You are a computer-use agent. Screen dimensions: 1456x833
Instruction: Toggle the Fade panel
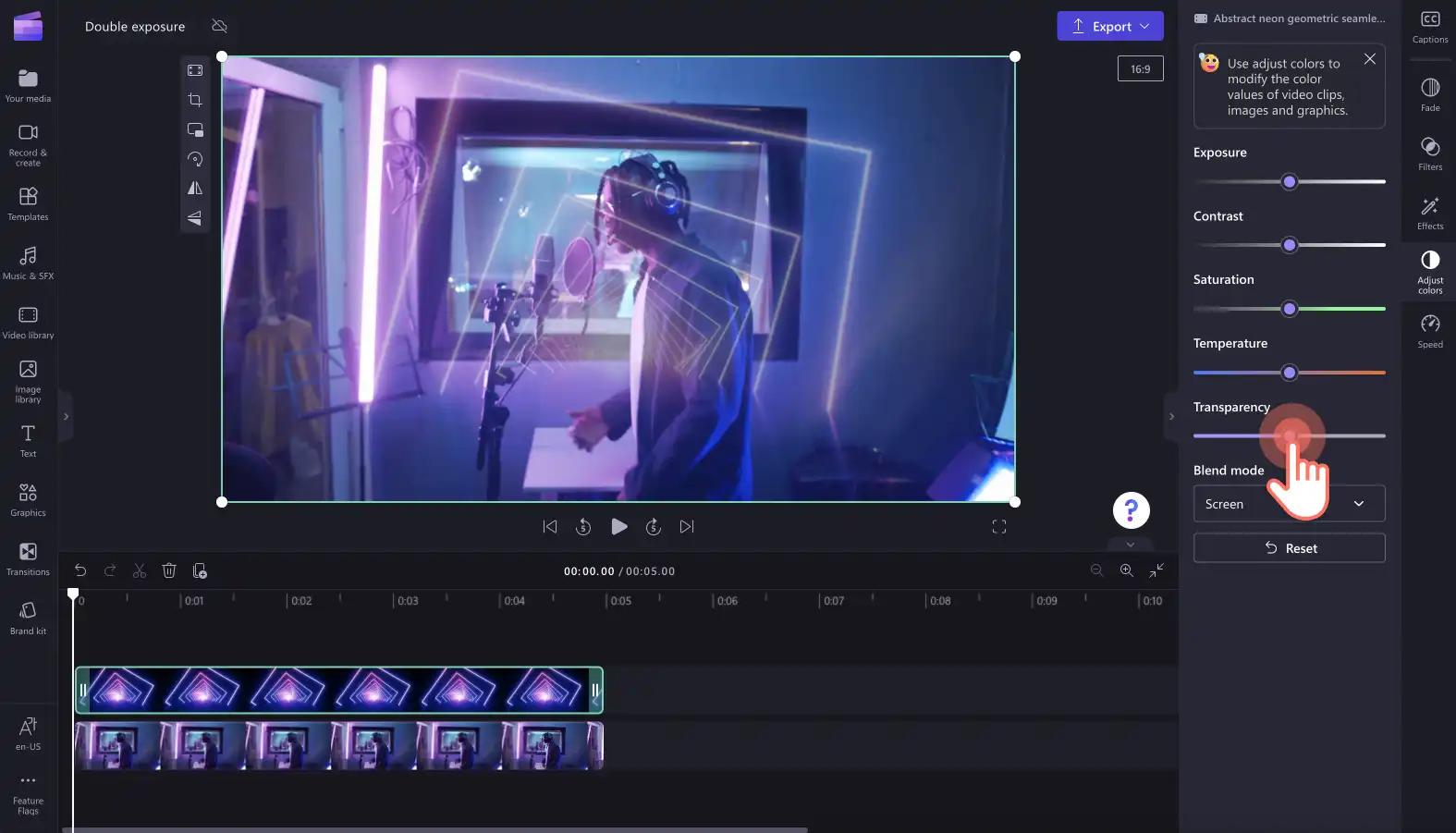pyautogui.click(x=1430, y=94)
